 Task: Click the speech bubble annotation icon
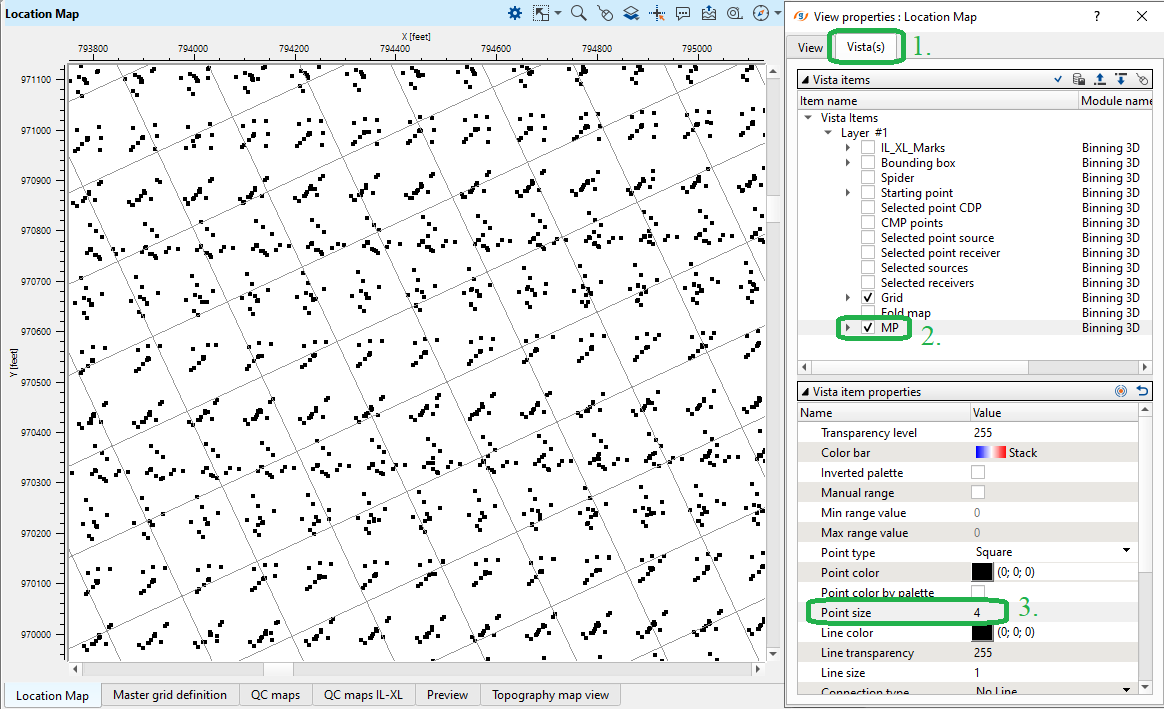(683, 13)
